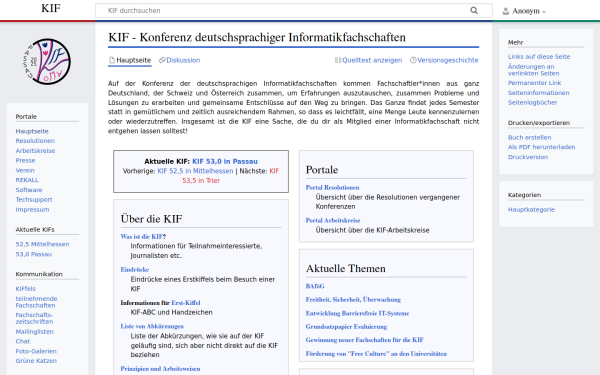Open Änderungen an verlinkten Seiten
The width and height of the screenshot is (600, 375).
[x=533, y=70]
